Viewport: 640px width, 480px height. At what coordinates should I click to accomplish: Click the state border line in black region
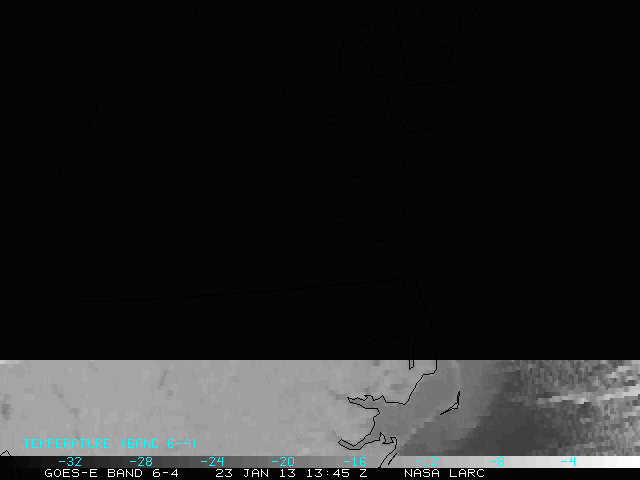coord(200,290)
